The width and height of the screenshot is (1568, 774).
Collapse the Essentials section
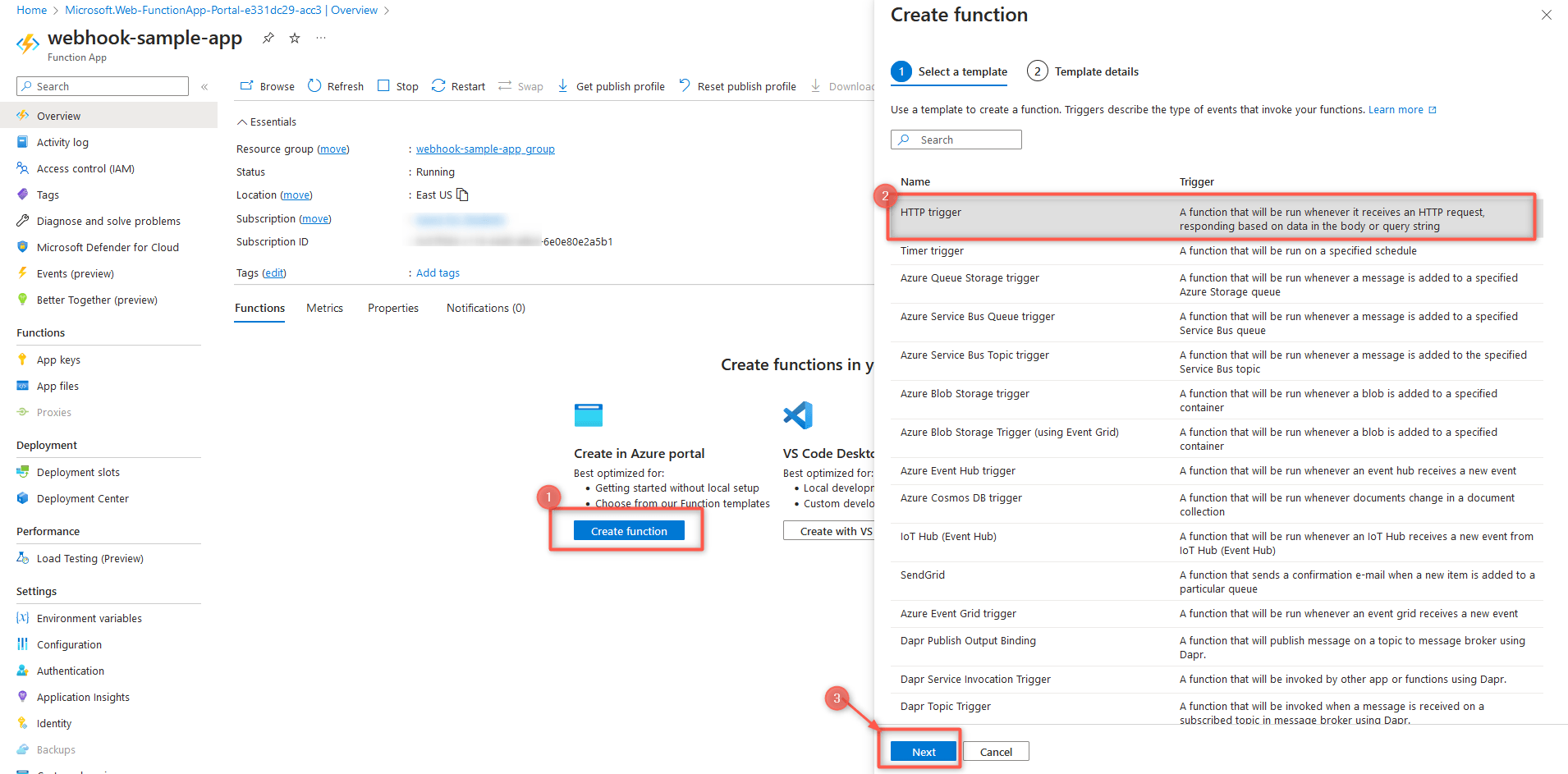pos(242,121)
